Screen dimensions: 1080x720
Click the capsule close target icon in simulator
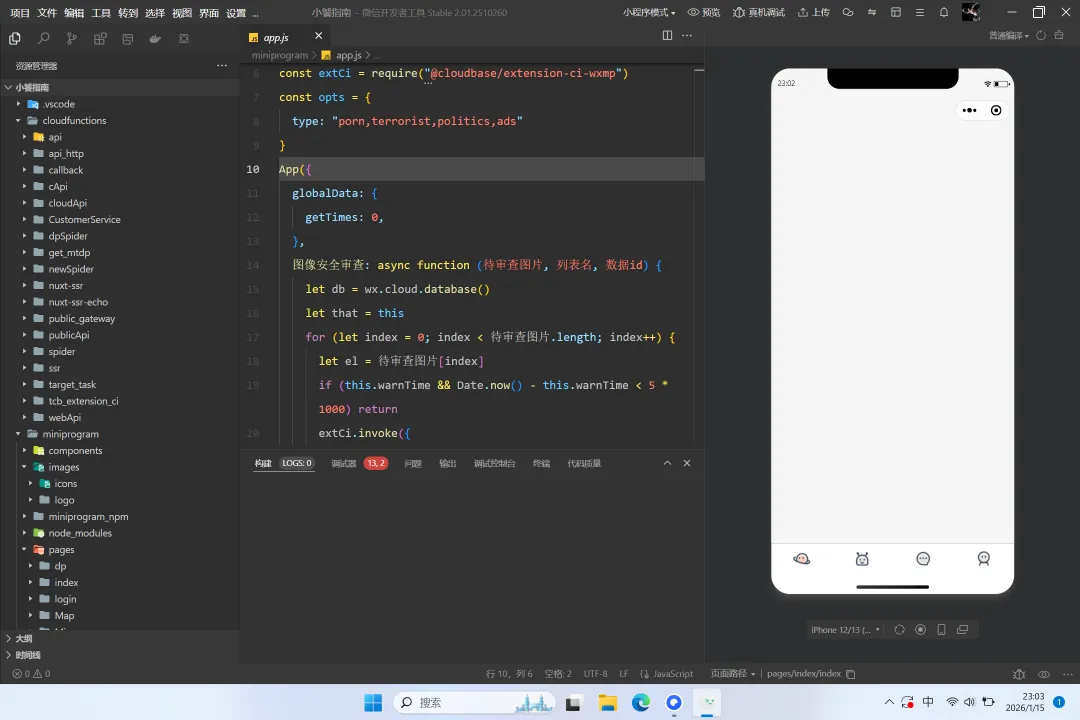996,110
